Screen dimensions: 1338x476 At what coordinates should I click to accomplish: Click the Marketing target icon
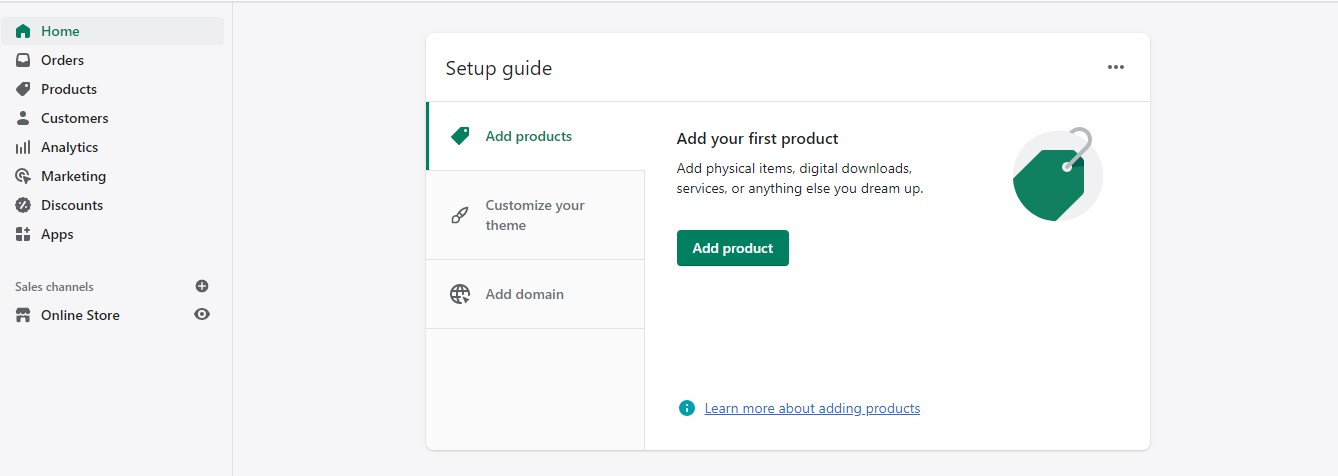coord(23,176)
